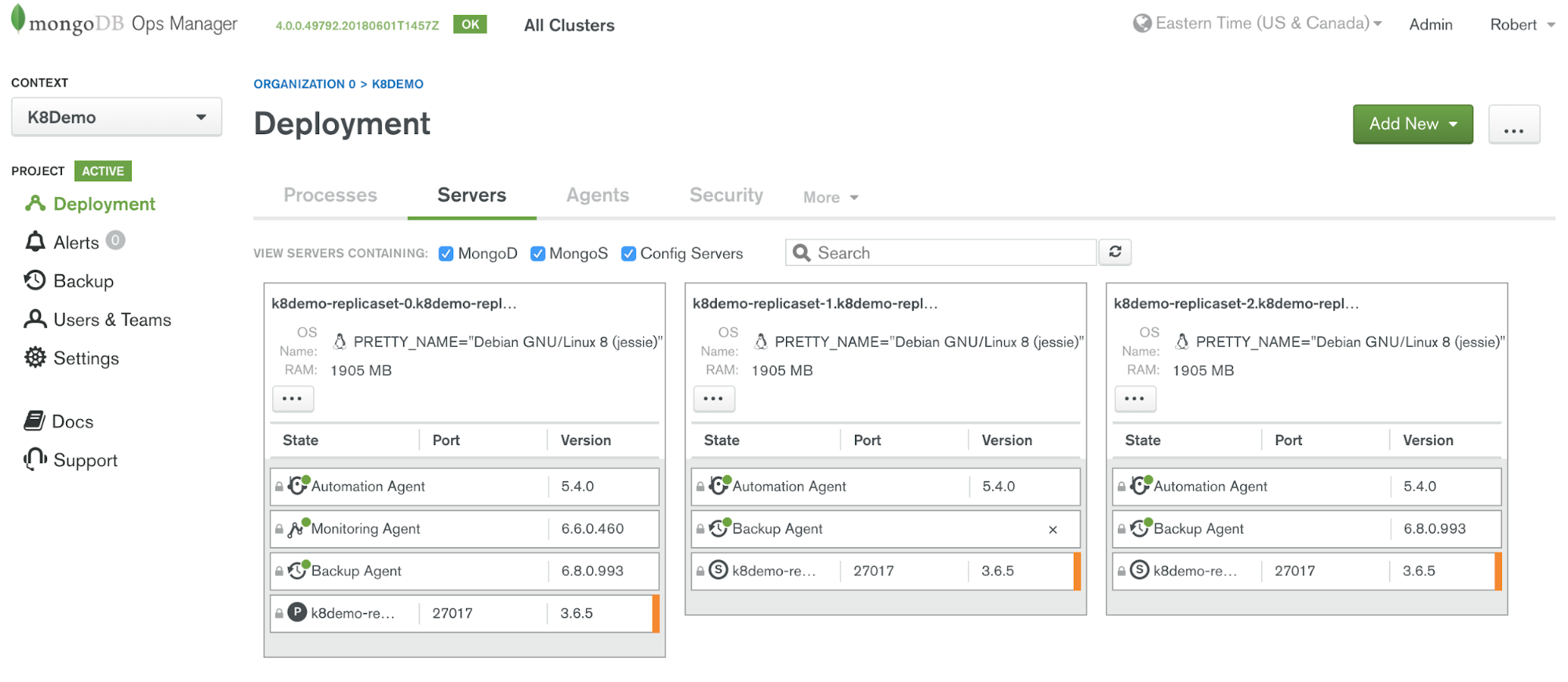Click Monitoring Agent version 6.6.0.460
Viewport: 1568px width, 682px height.
(592, 528)
